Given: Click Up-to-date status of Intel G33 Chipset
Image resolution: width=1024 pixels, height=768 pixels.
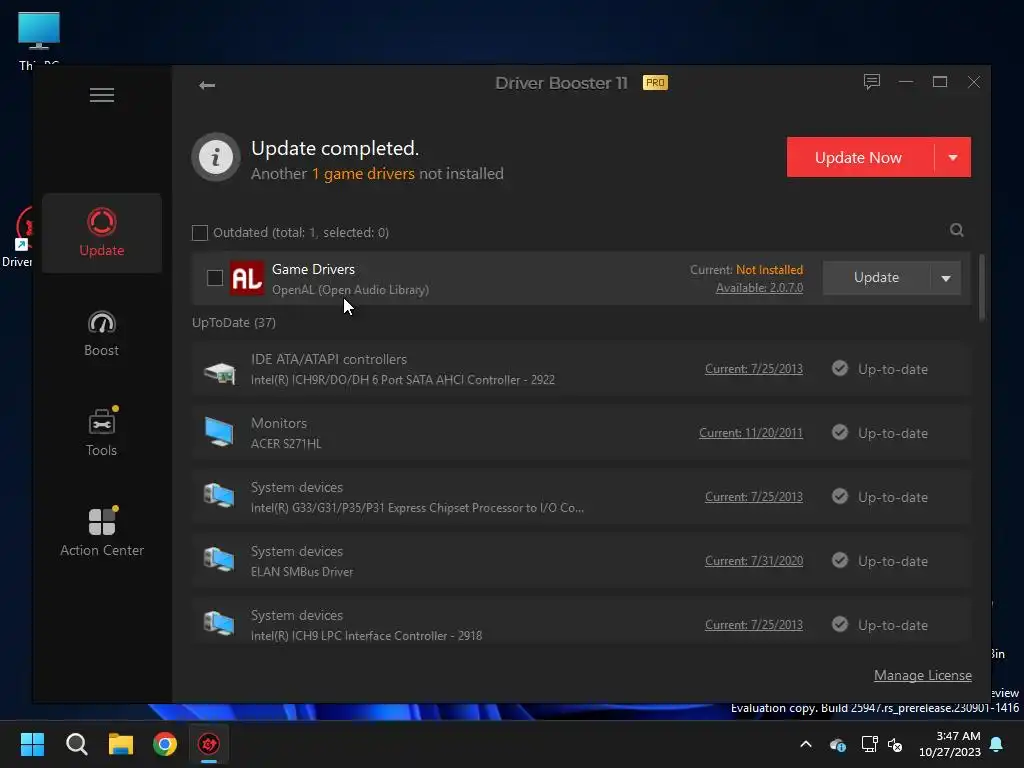Looking at the screenshot, I should click(893, 498).
